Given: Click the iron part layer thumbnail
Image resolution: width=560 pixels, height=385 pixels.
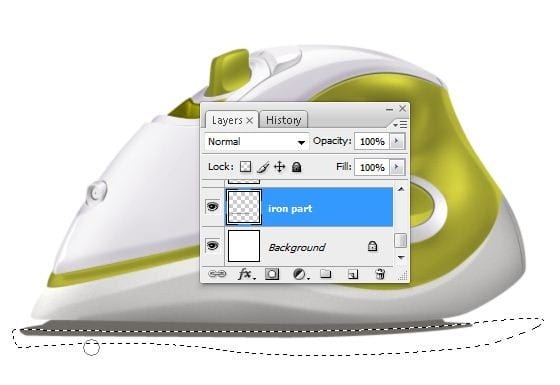Looking at the screenshot, I should click(244, 208).
